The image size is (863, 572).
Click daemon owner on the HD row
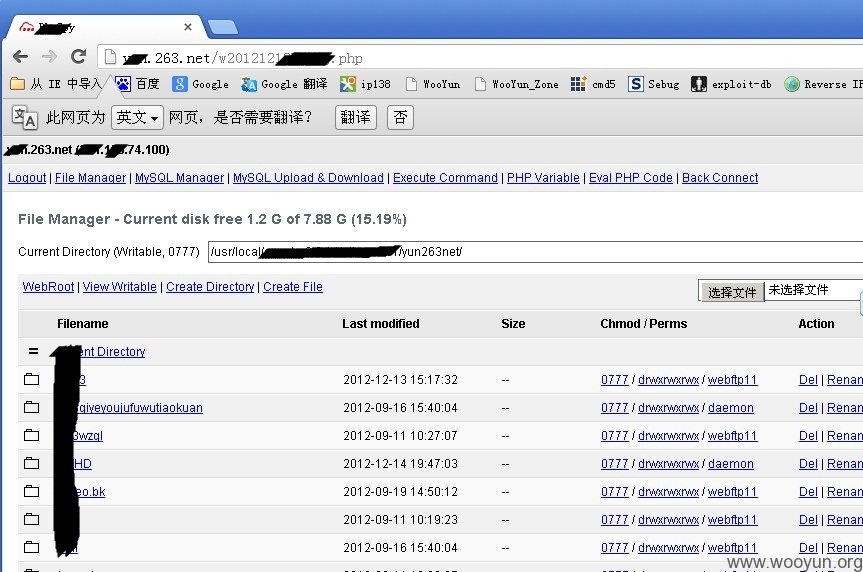(731, 464)
